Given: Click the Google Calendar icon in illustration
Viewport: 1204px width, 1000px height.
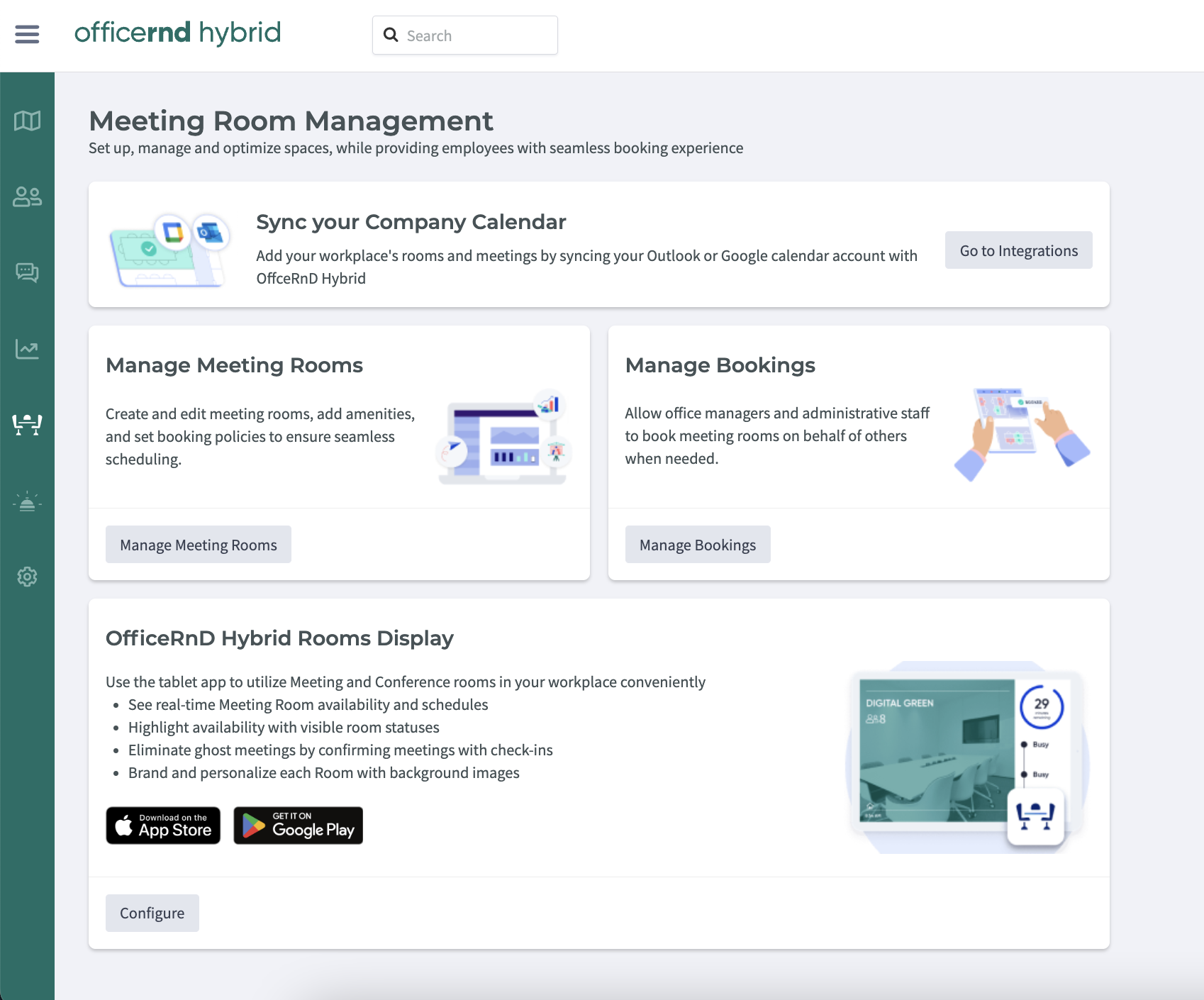Looking at the screenshot, I should [x=172, y=232].
